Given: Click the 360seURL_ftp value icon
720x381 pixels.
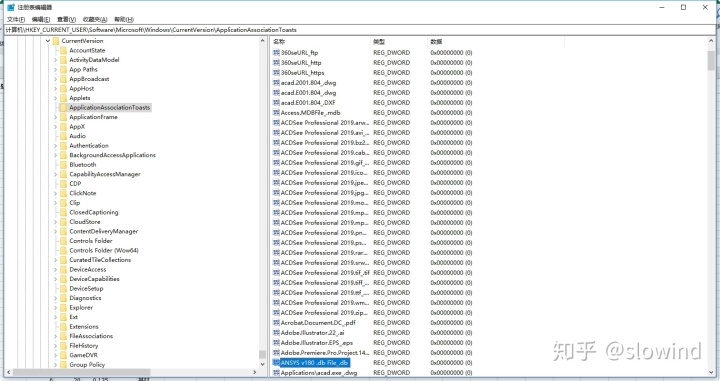Looking at the screenshot, I should [276, 53].
